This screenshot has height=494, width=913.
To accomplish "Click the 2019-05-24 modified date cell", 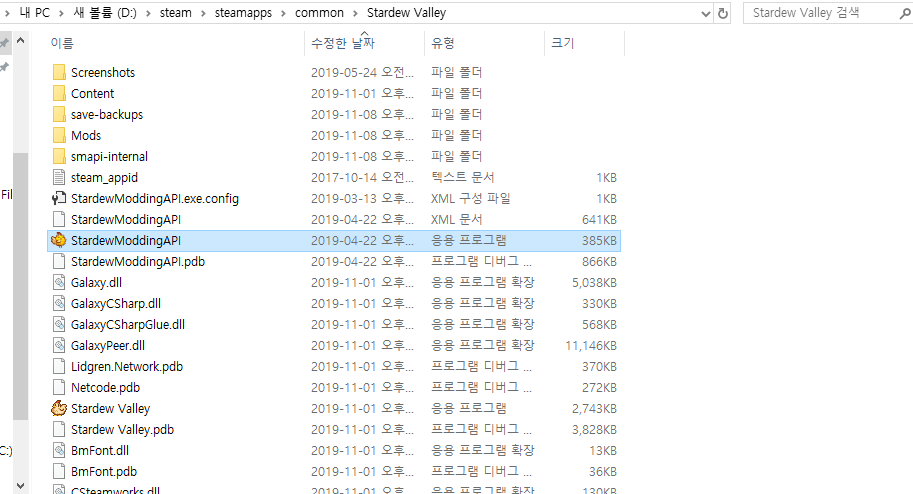I will (362, 72).
